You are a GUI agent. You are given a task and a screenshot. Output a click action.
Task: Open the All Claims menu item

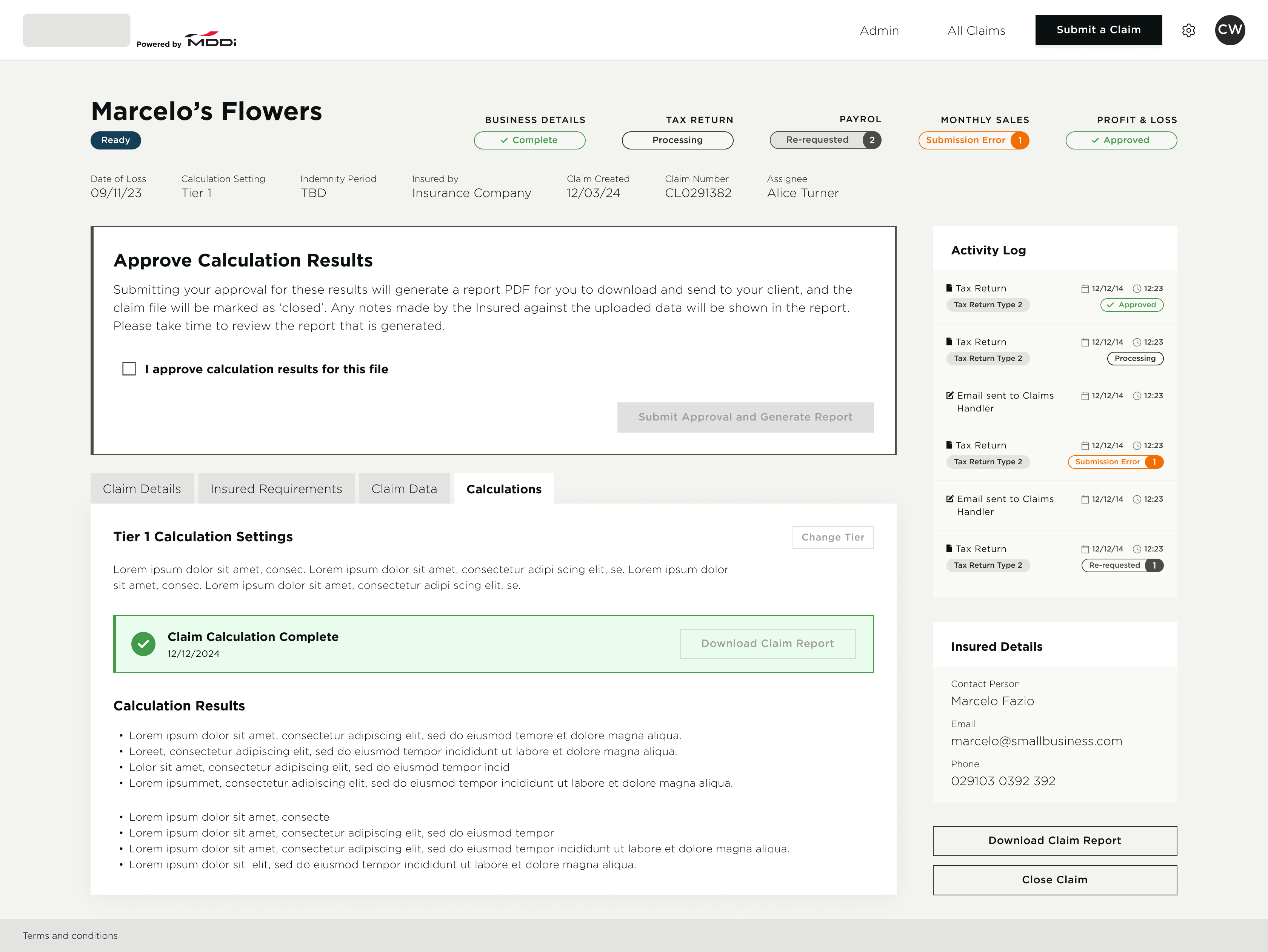pyautogui.click(x=976, y=31)
